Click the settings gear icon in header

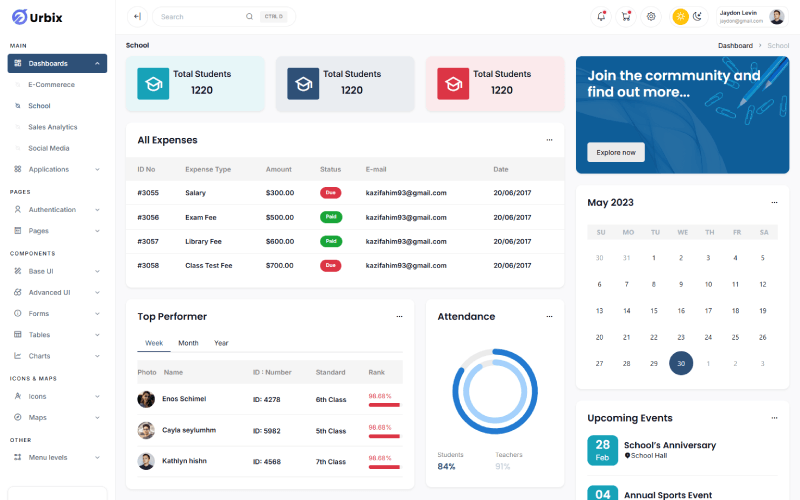[651, 16]
